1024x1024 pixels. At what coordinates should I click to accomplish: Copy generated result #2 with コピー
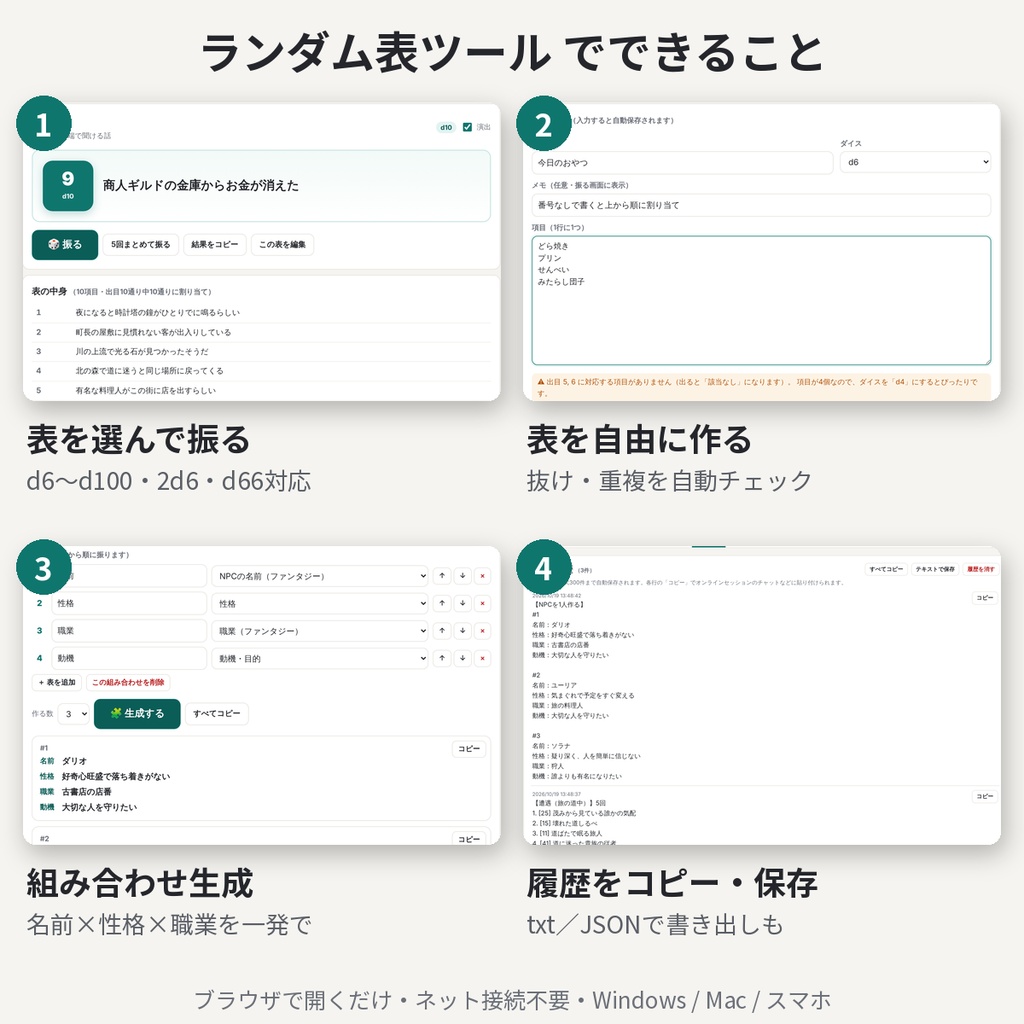tap(469, 839)
